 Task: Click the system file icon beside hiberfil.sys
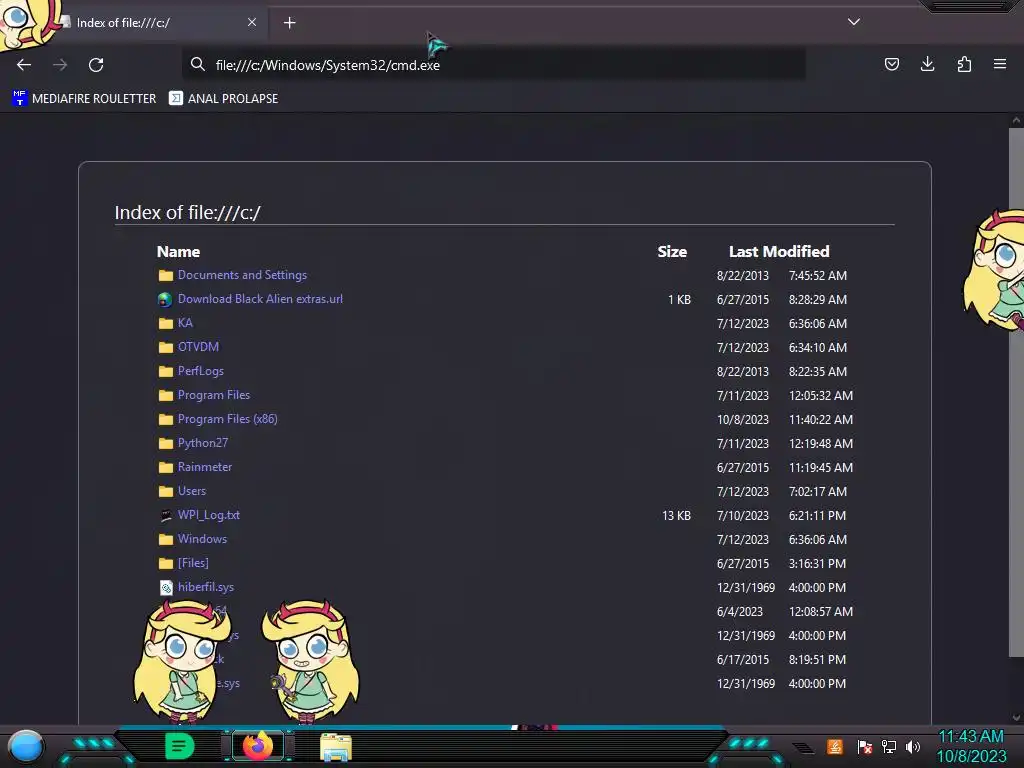click(167, 588)
